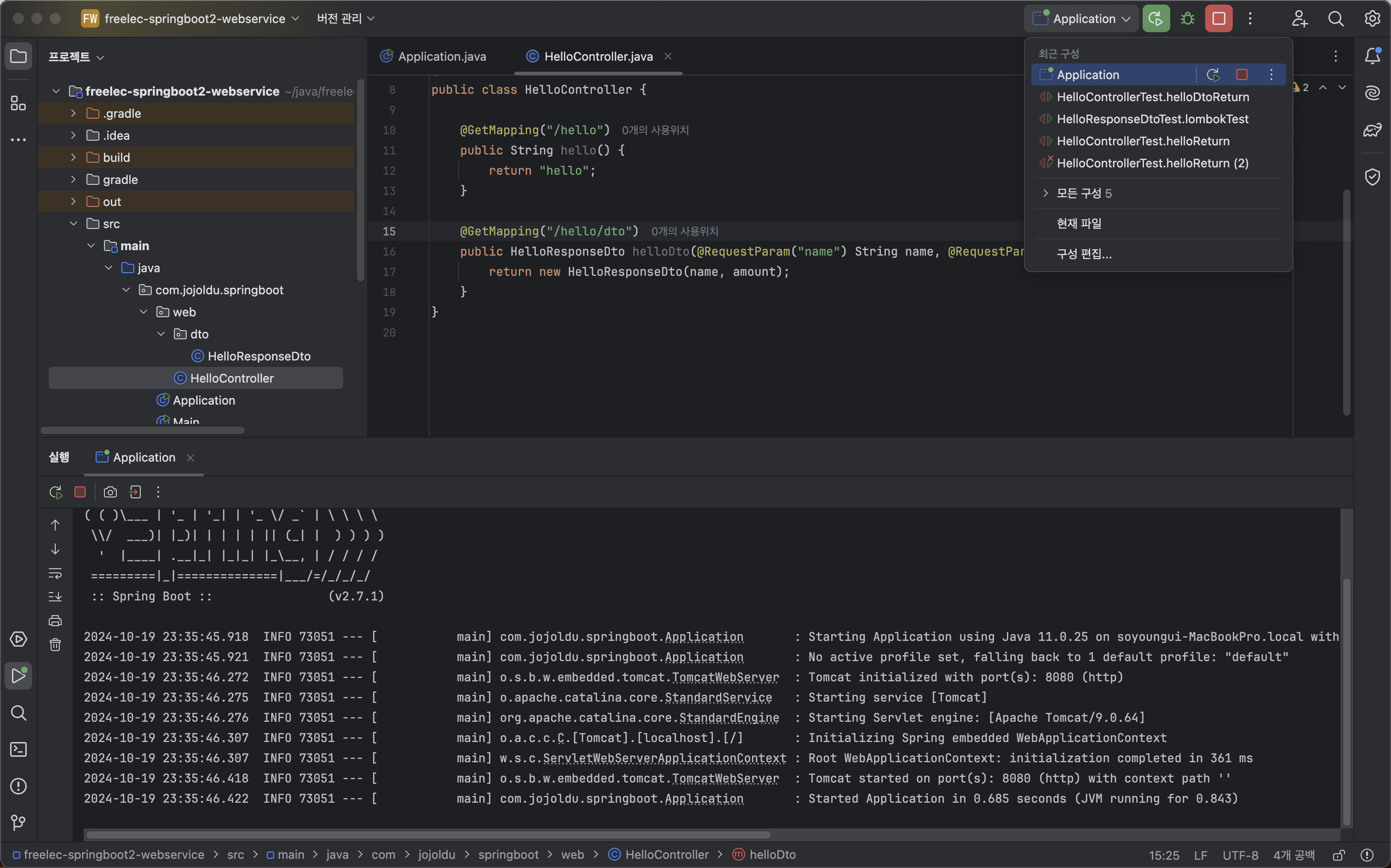The width and height of the screenshot is (1391, 868).
Task: Stop the running Application with the red button
Action: click(x=1219, y=19)
